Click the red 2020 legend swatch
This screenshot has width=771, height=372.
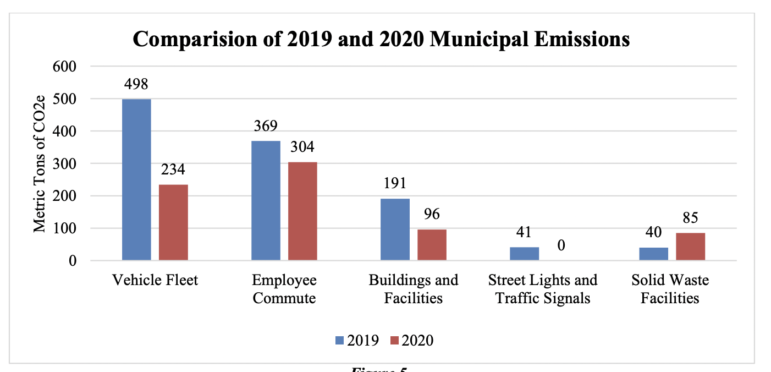395,340
